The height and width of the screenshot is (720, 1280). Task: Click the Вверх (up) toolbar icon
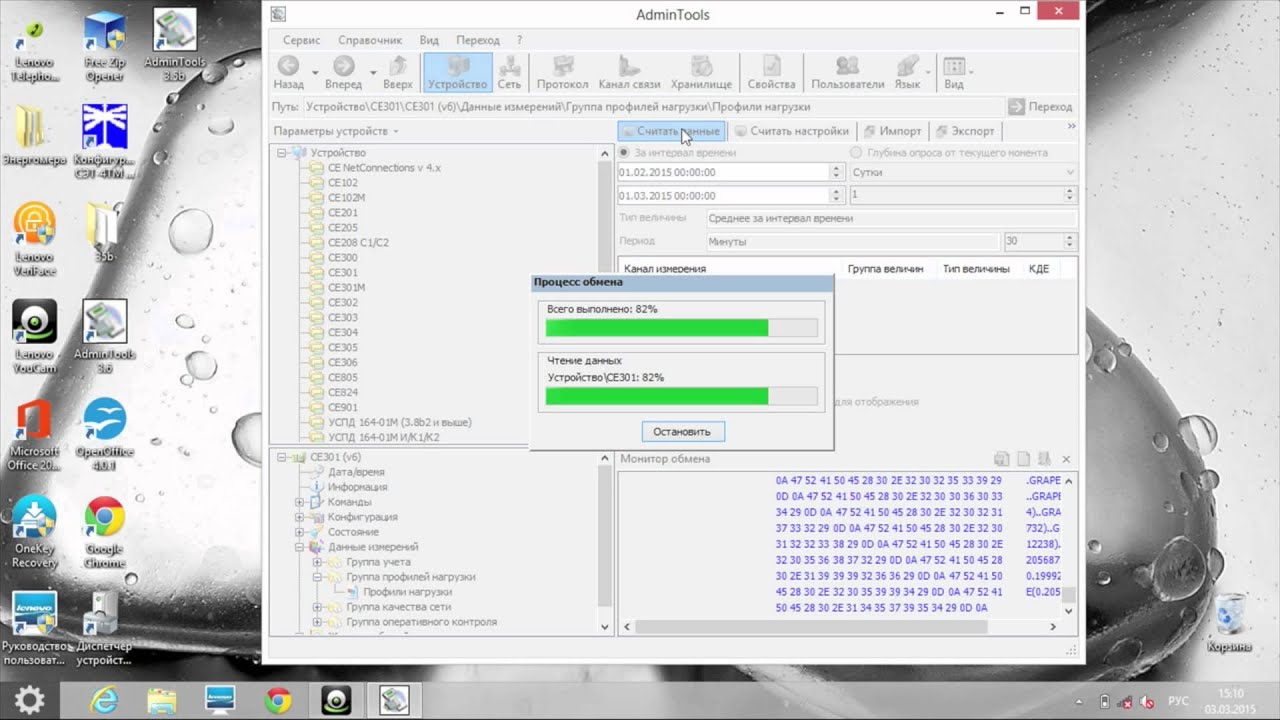pyautogui.click(x=398, y=72)
